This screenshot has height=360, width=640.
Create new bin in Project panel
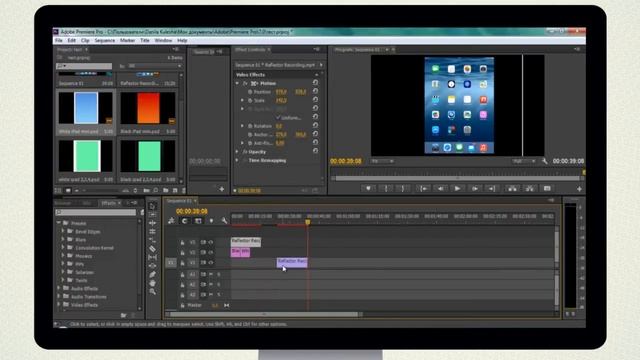tap(166, 191)
